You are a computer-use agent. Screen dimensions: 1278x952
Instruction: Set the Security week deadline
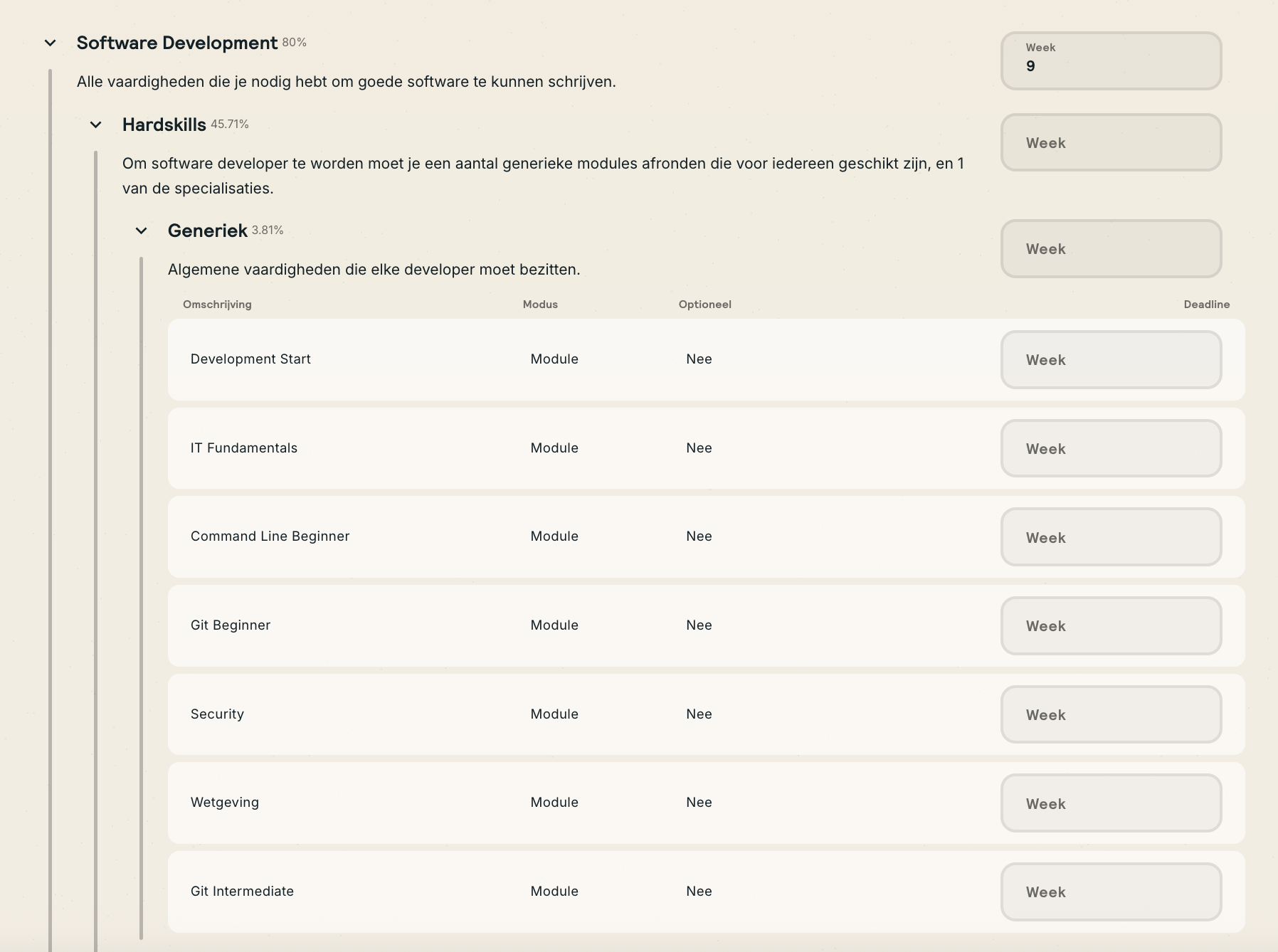point(1110,715)
